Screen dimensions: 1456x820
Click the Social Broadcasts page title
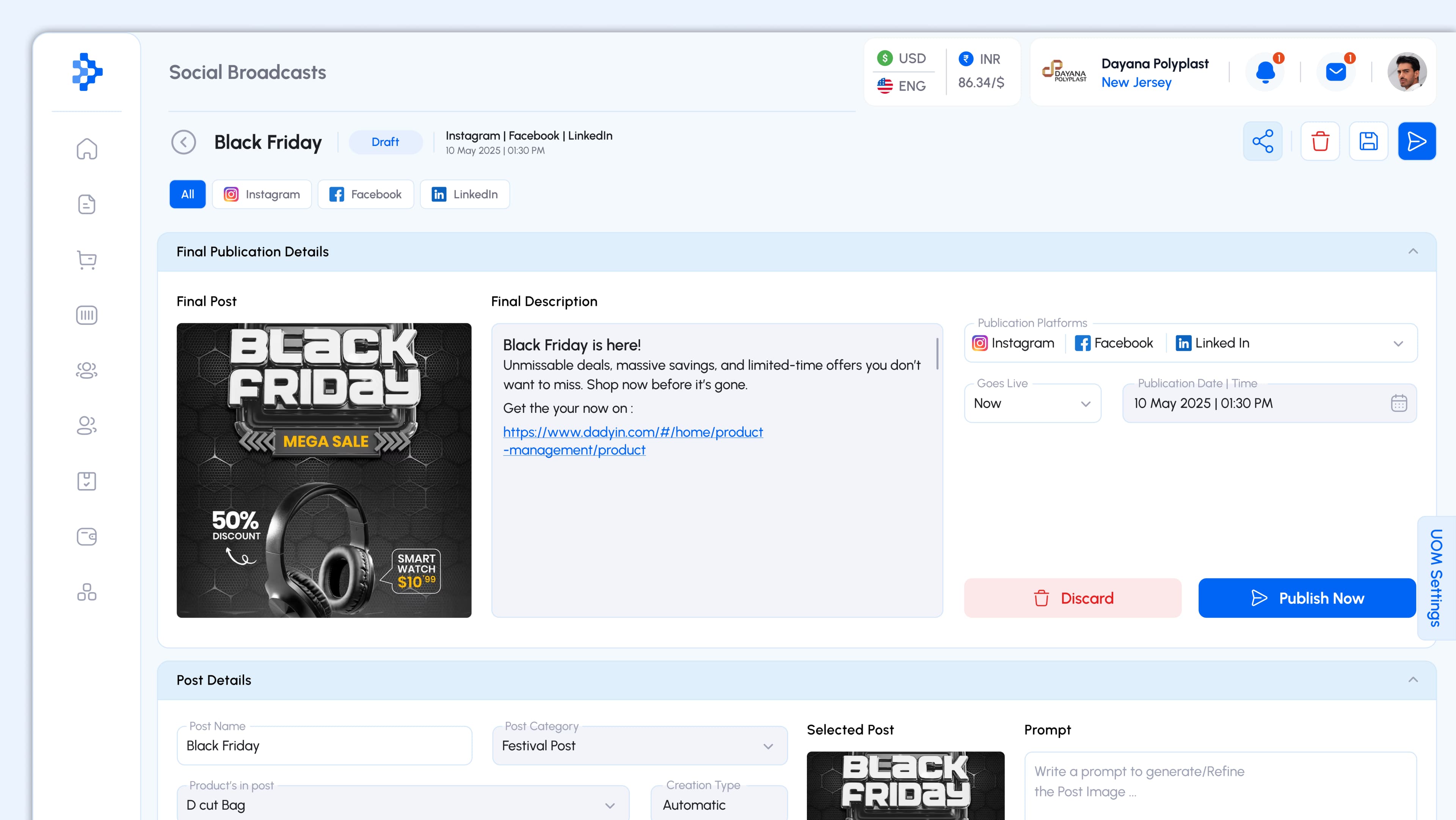(x=248, y=72)
